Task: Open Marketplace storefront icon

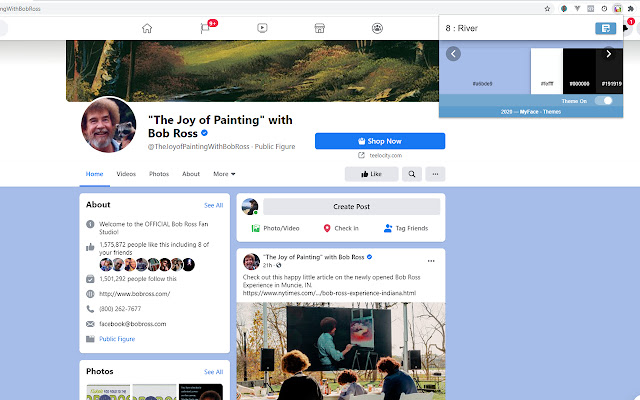Action: (320, 28)
